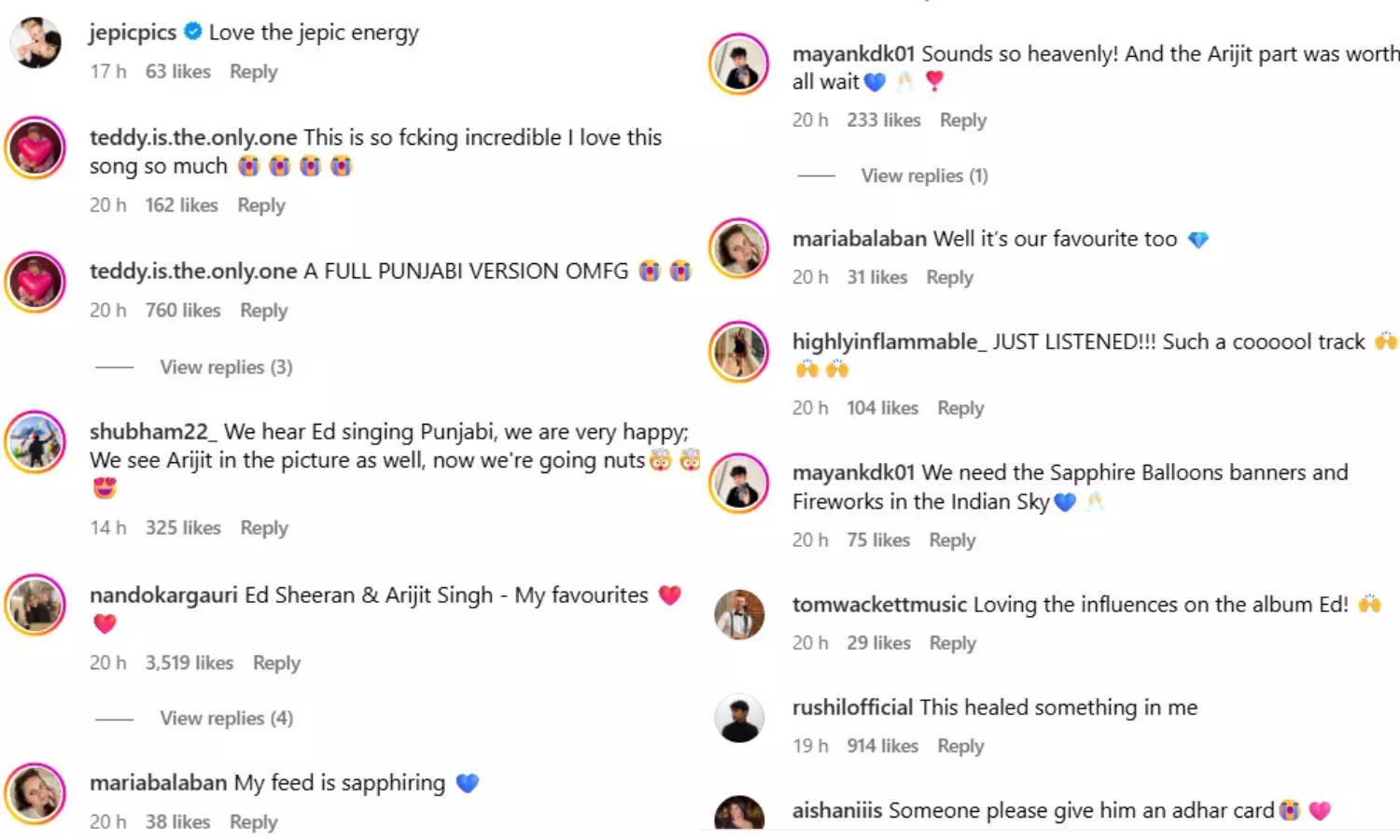Click aishaniiis profile avatar
Viewport: 1400px width, 840px height.
pyautogui.click(x=739, y=814)
